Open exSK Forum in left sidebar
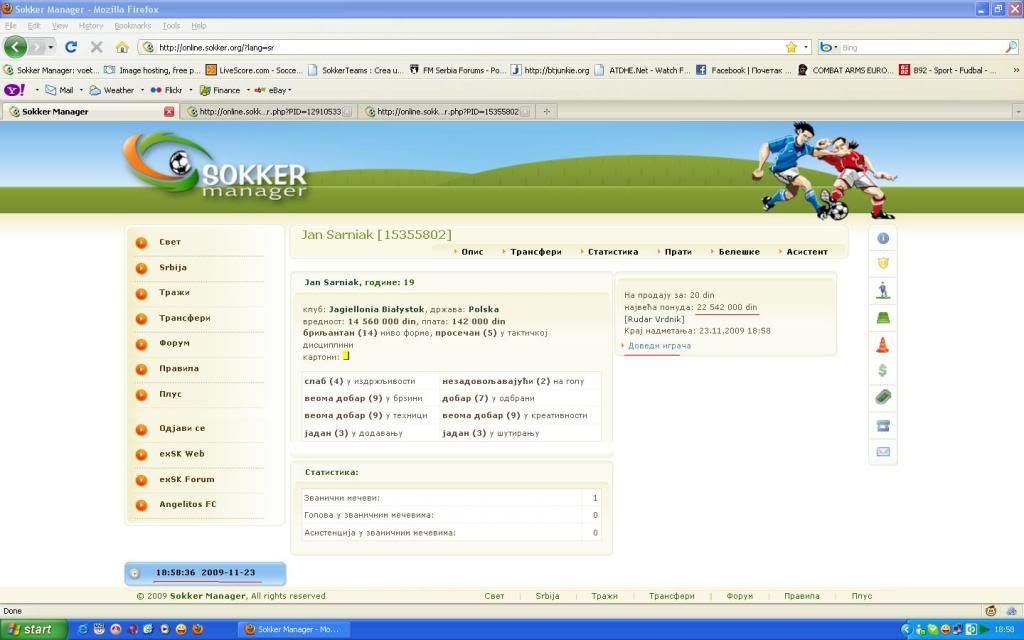The width and height of the screenshot is (1024, 640). pyautogui.click(x=187, y=479)
